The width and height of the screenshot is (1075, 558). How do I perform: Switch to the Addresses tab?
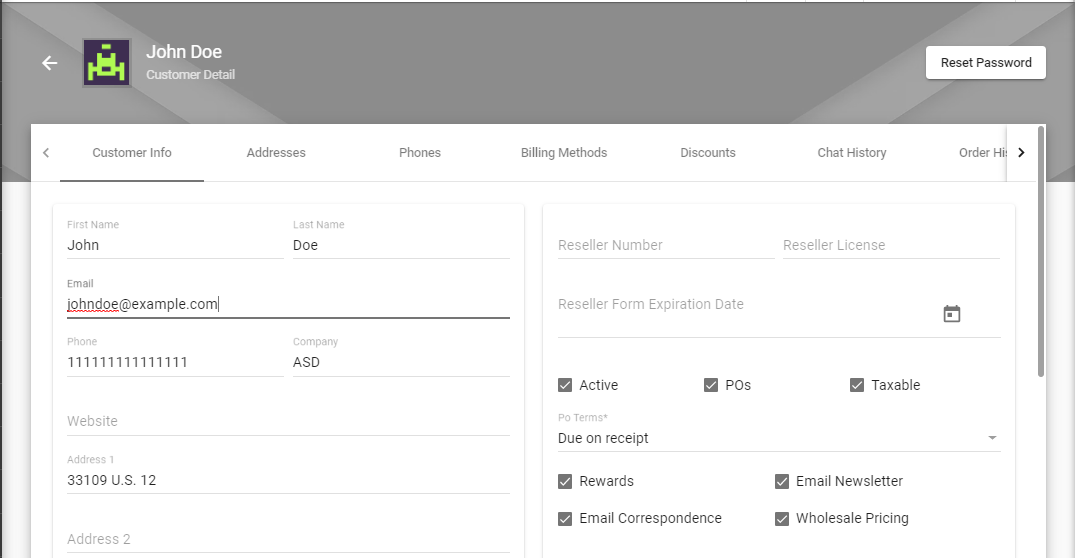click(x=276, y=153)
